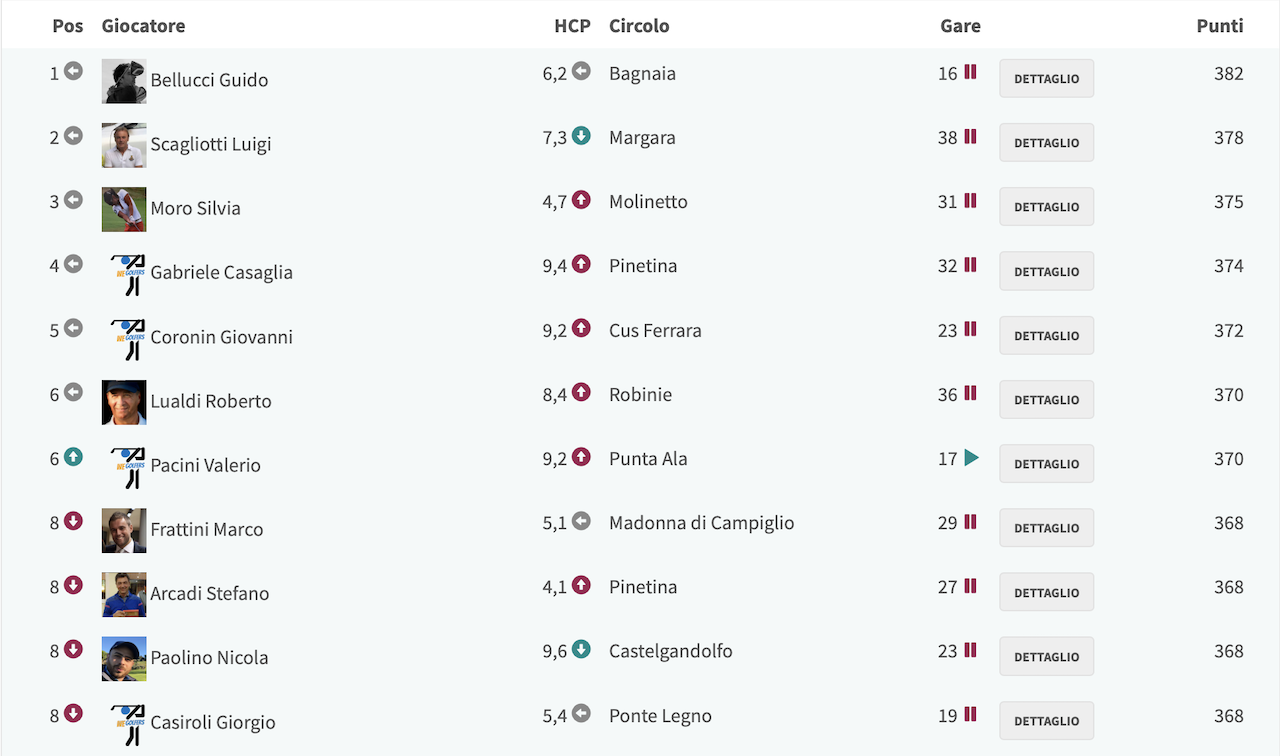Image resolution: width=1280 pixels, height=756 pixels.
Task: Click the play icon beside Pacini Valerio's Gare
Action: pos(971,458)
